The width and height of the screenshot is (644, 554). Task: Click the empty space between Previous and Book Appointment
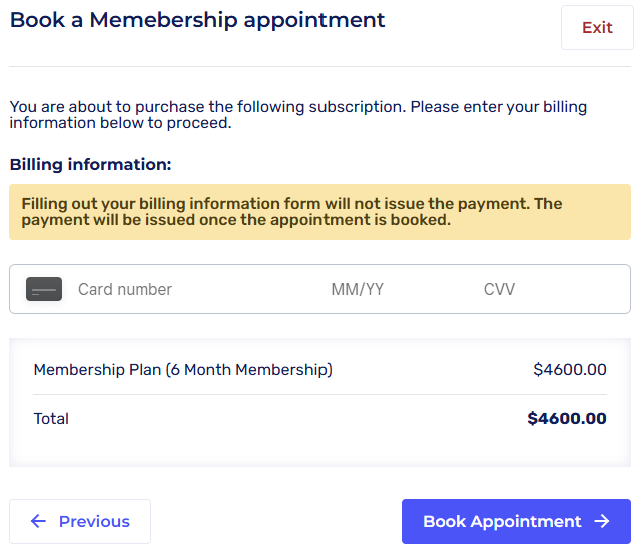[x=276, y=521]
